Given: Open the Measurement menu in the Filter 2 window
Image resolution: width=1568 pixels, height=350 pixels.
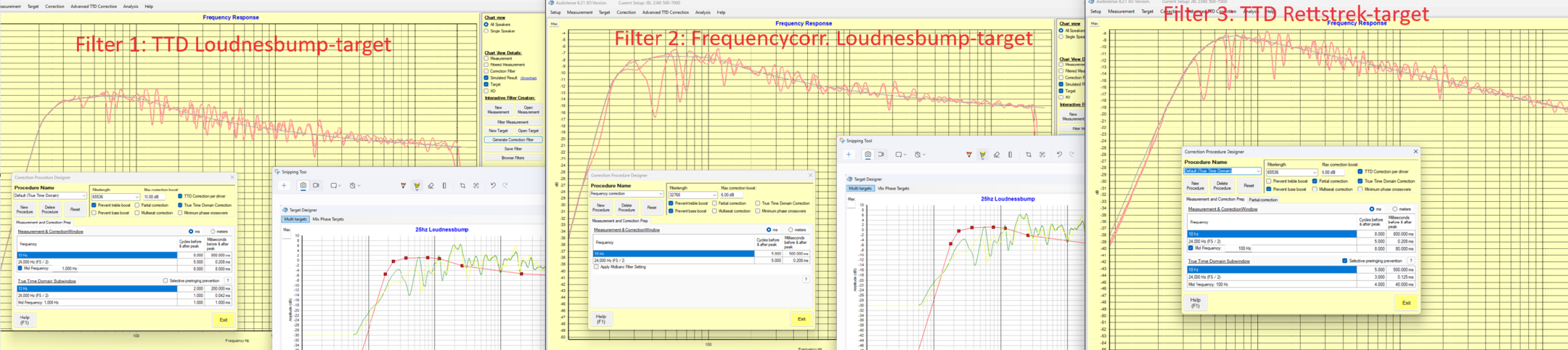Looking at the screenshot, I should [x=579, y=12].
